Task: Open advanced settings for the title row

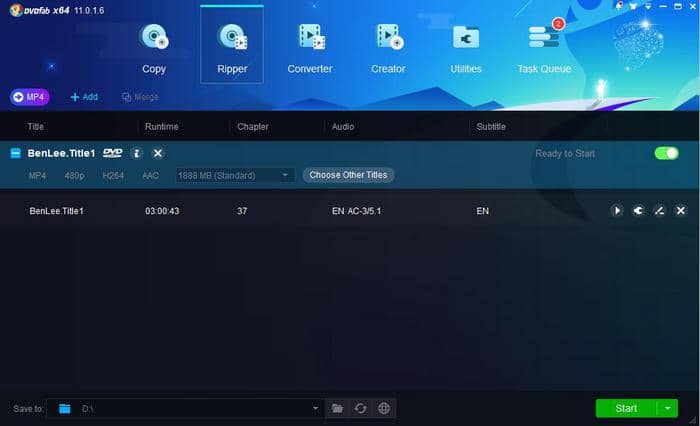Action: 638,211
